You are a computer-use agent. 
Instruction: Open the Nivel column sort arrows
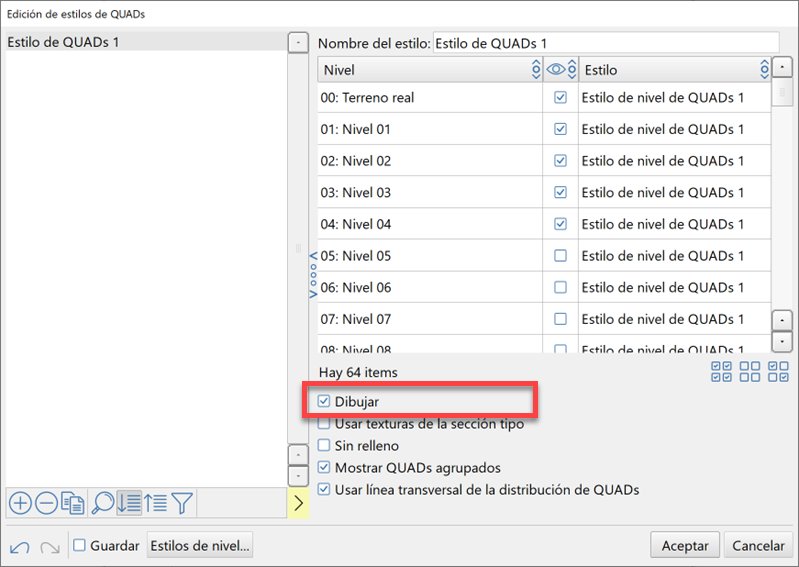[536, 70]
